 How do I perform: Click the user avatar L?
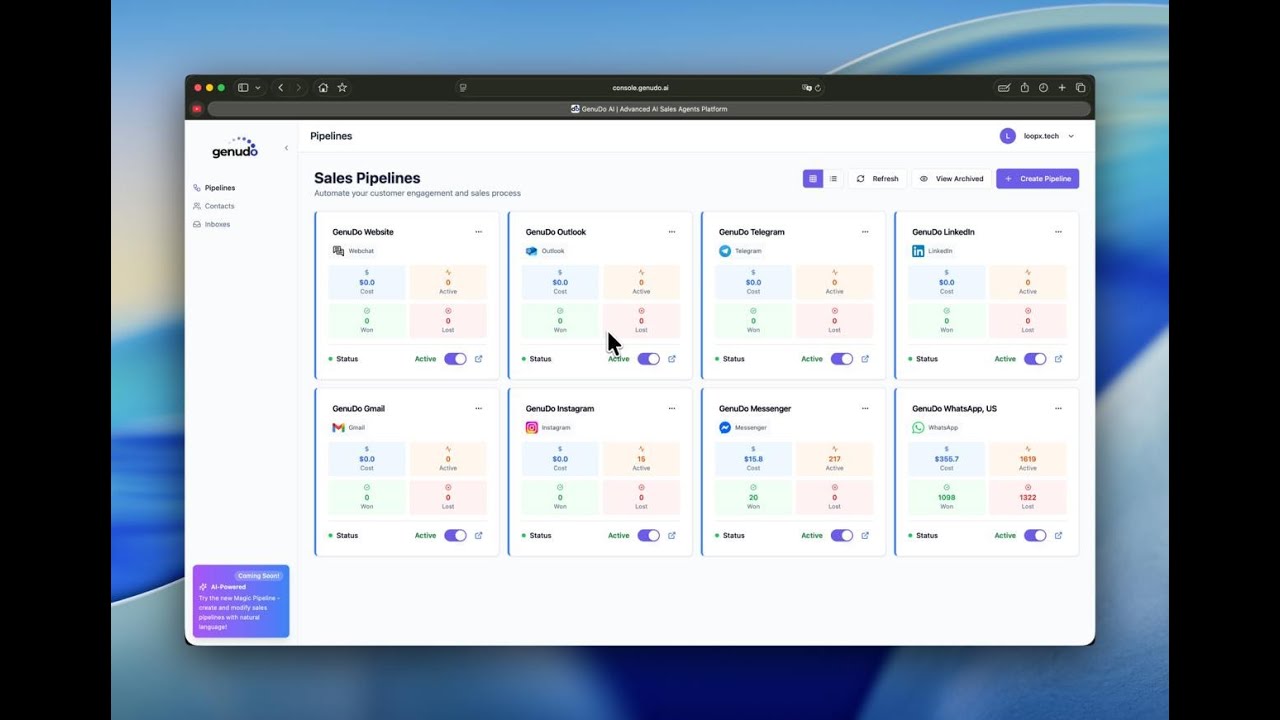tap(1007, 136)
